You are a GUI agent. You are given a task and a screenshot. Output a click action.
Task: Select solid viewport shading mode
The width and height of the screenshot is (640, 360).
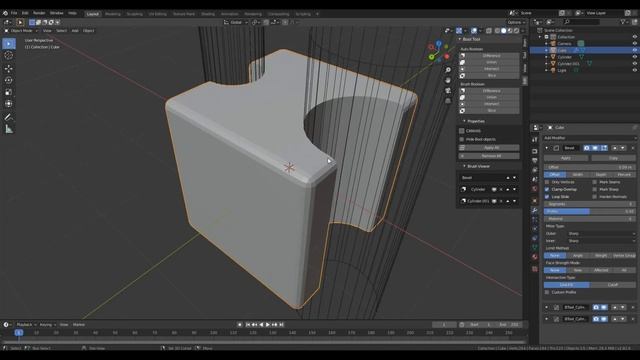point(504,31)
